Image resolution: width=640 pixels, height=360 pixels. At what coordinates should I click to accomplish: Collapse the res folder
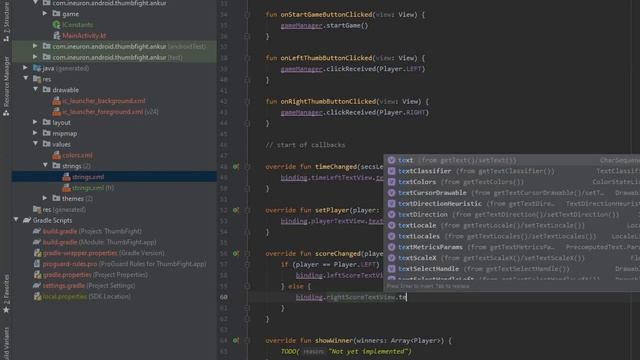[x=26, y=79]
